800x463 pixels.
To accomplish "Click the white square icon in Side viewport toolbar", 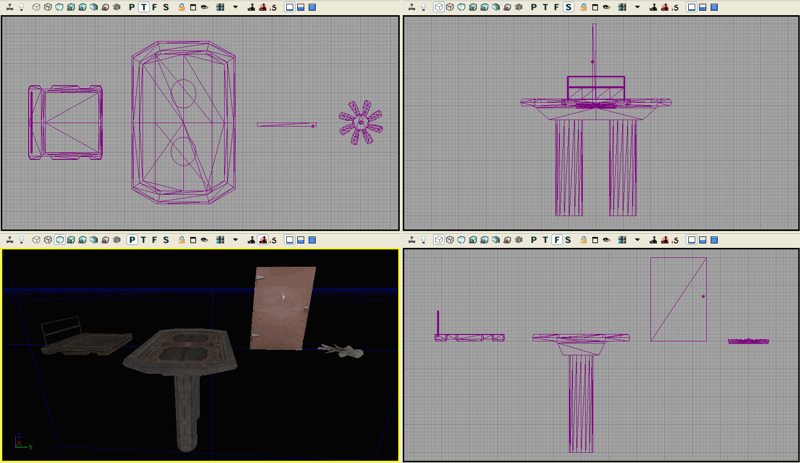I will click(x=691, y=7).
